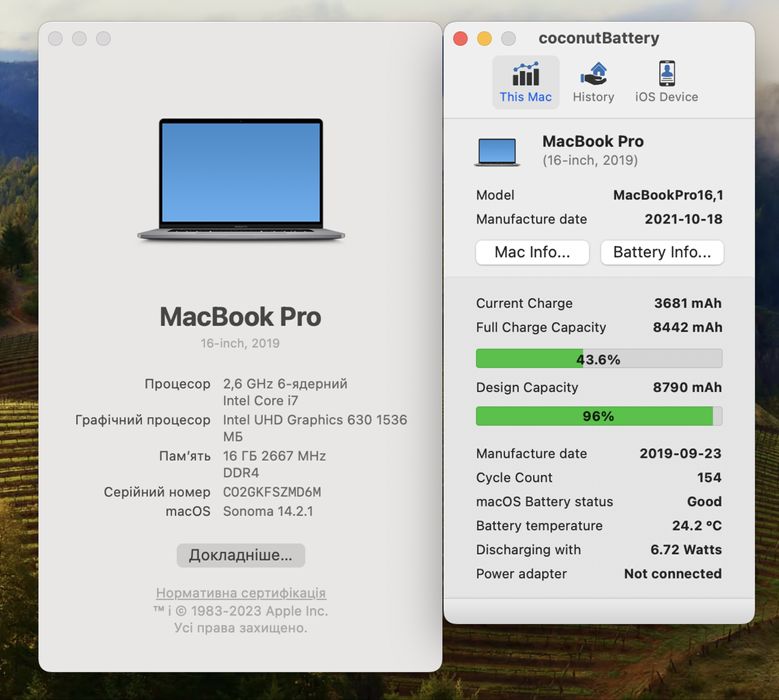The width and height of the screenshot is (779, 700).
Task: Click the MacBookPro16,1 model value
Action: pos(668,195)
